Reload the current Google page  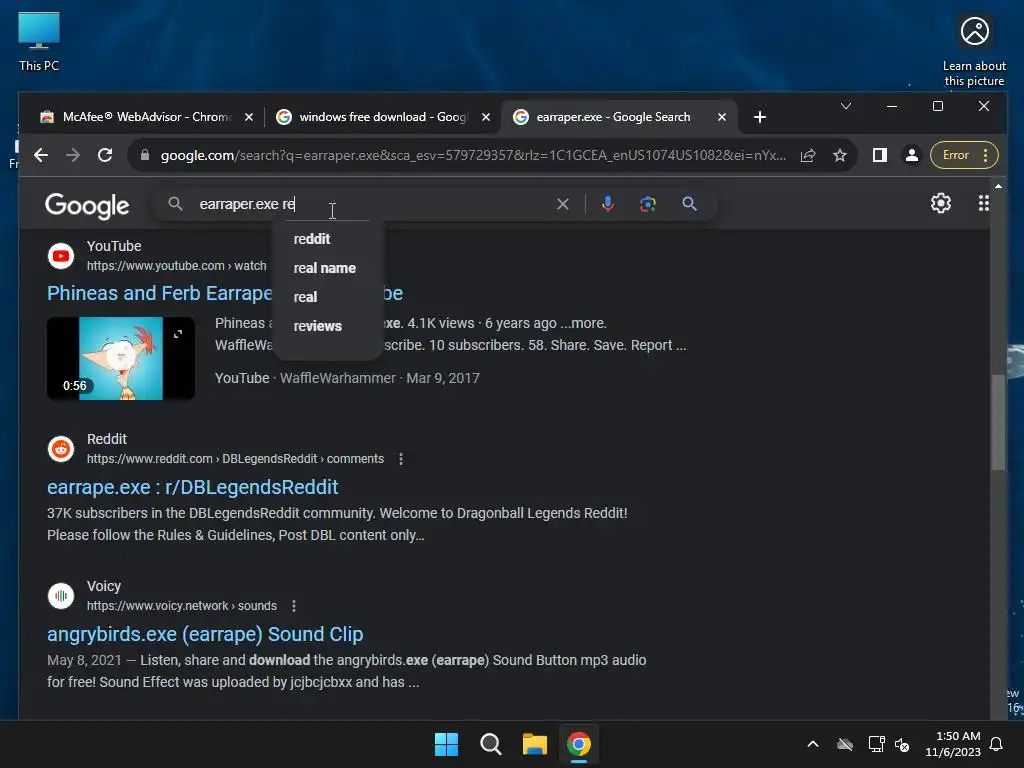104,155
